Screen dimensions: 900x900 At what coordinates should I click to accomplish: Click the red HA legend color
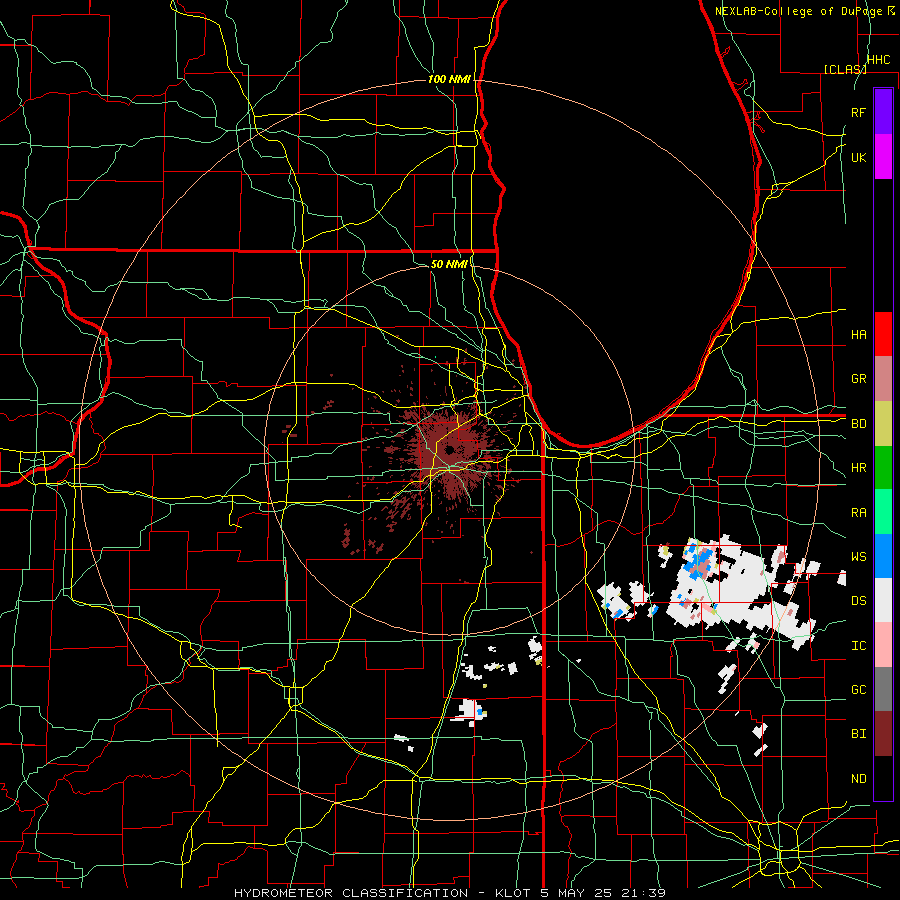[x=883, y=334]
